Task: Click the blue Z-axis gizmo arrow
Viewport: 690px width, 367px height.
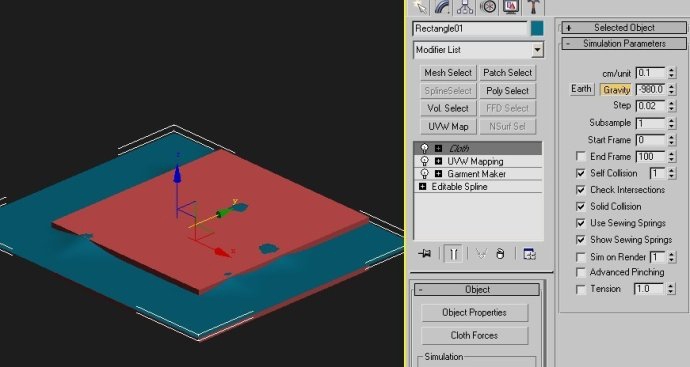Action: tap(177, 174)
